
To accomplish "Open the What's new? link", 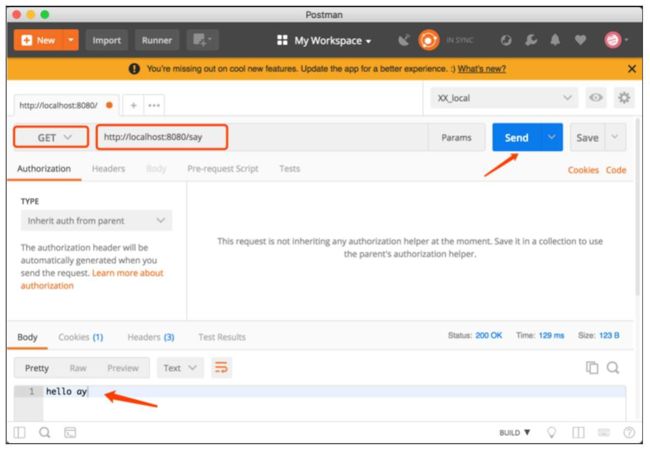I will (481, 69).
